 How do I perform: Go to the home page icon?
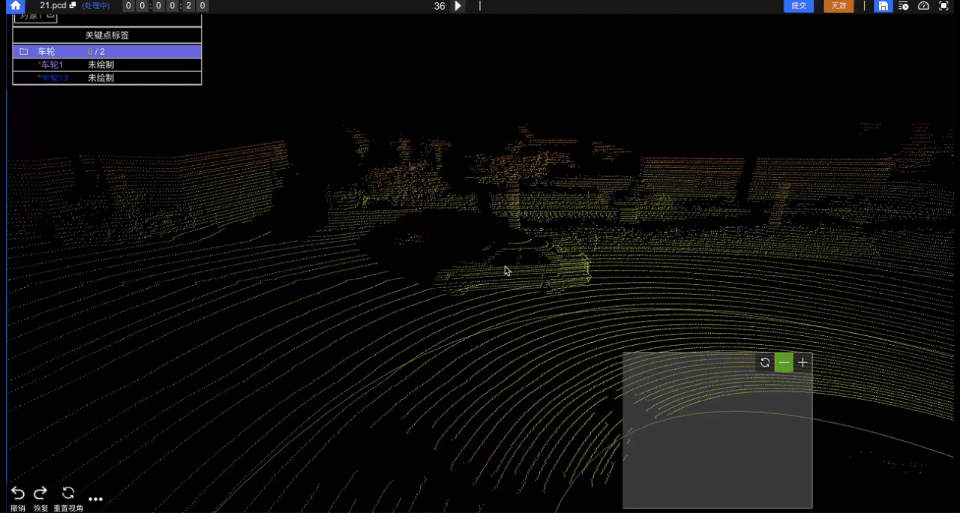click(x=15, y=6)
